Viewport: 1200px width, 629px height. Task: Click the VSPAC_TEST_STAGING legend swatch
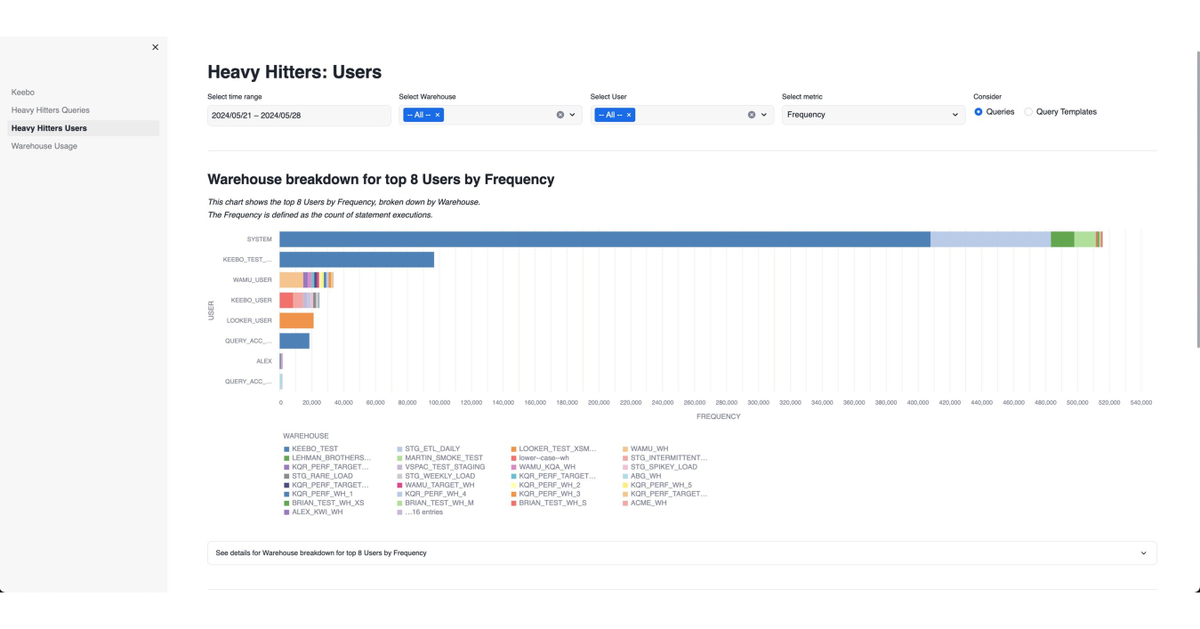click(400, 467)
